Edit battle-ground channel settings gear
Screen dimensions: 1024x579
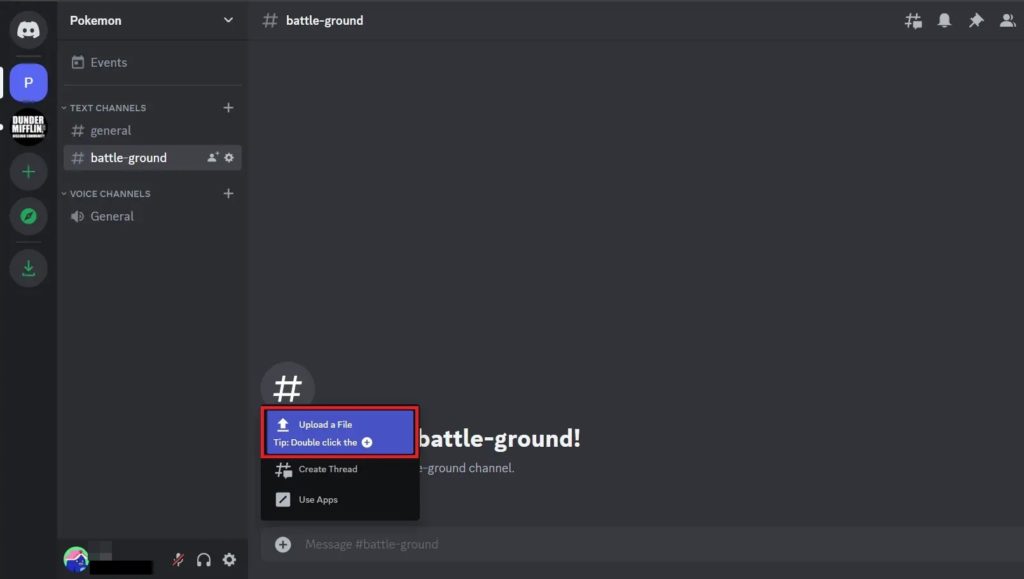coord(229,157)
